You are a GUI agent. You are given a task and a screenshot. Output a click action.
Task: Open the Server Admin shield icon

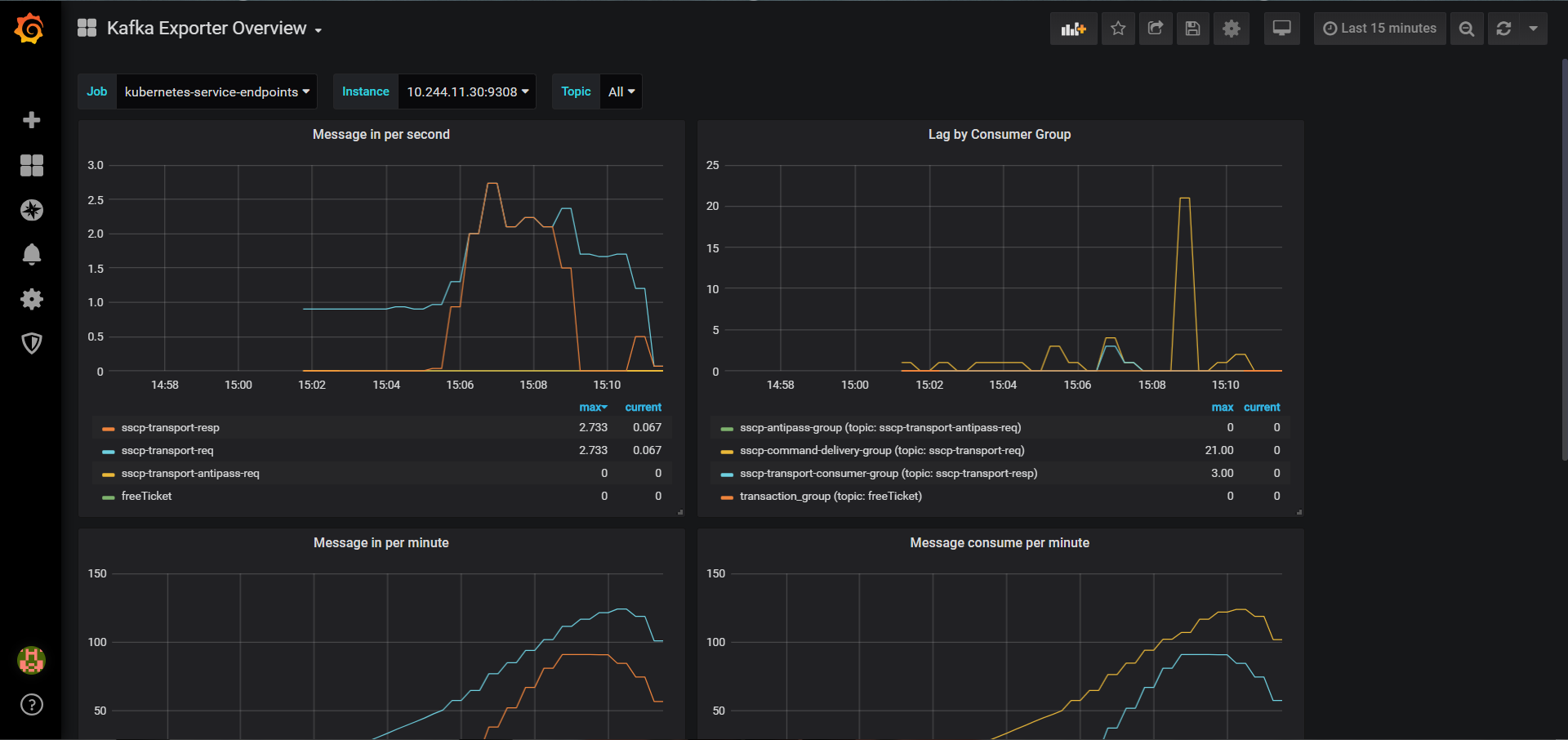click(x=31, y=343)
